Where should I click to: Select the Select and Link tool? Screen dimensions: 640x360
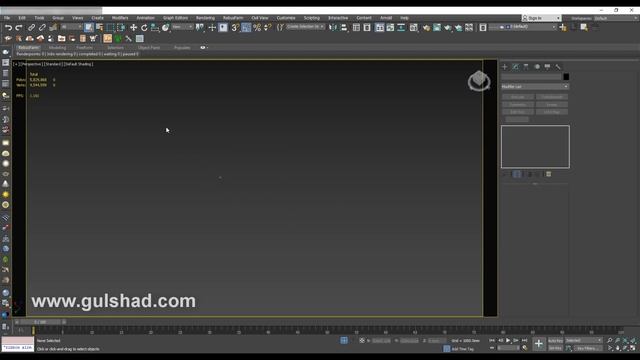pos(31,27)
